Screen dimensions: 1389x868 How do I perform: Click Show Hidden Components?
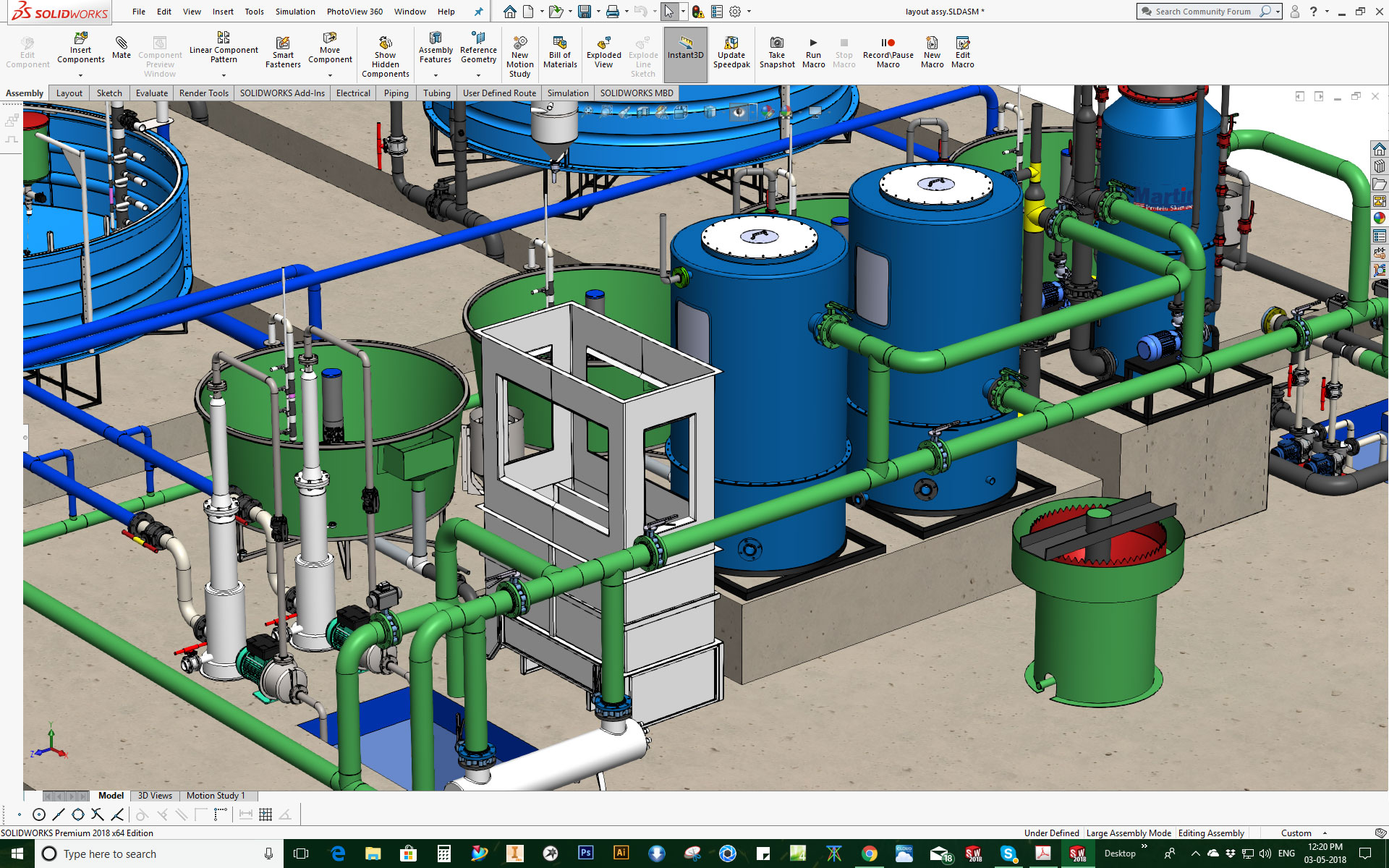point(385,56)
